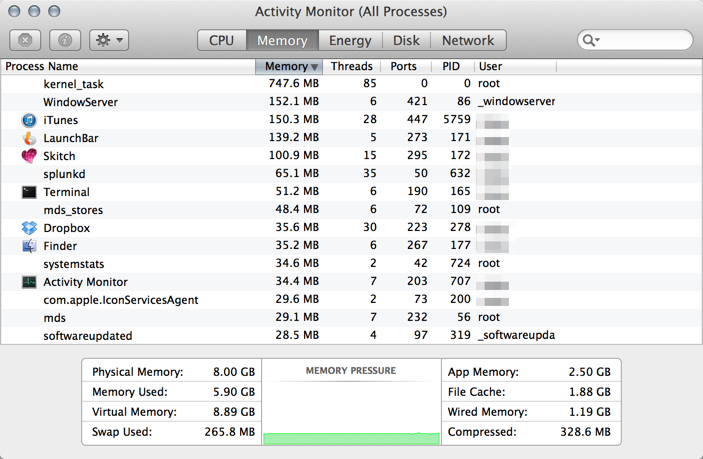Select the systemstats process row
This screenshot has width=703, height=459.
tap(352, 264)
